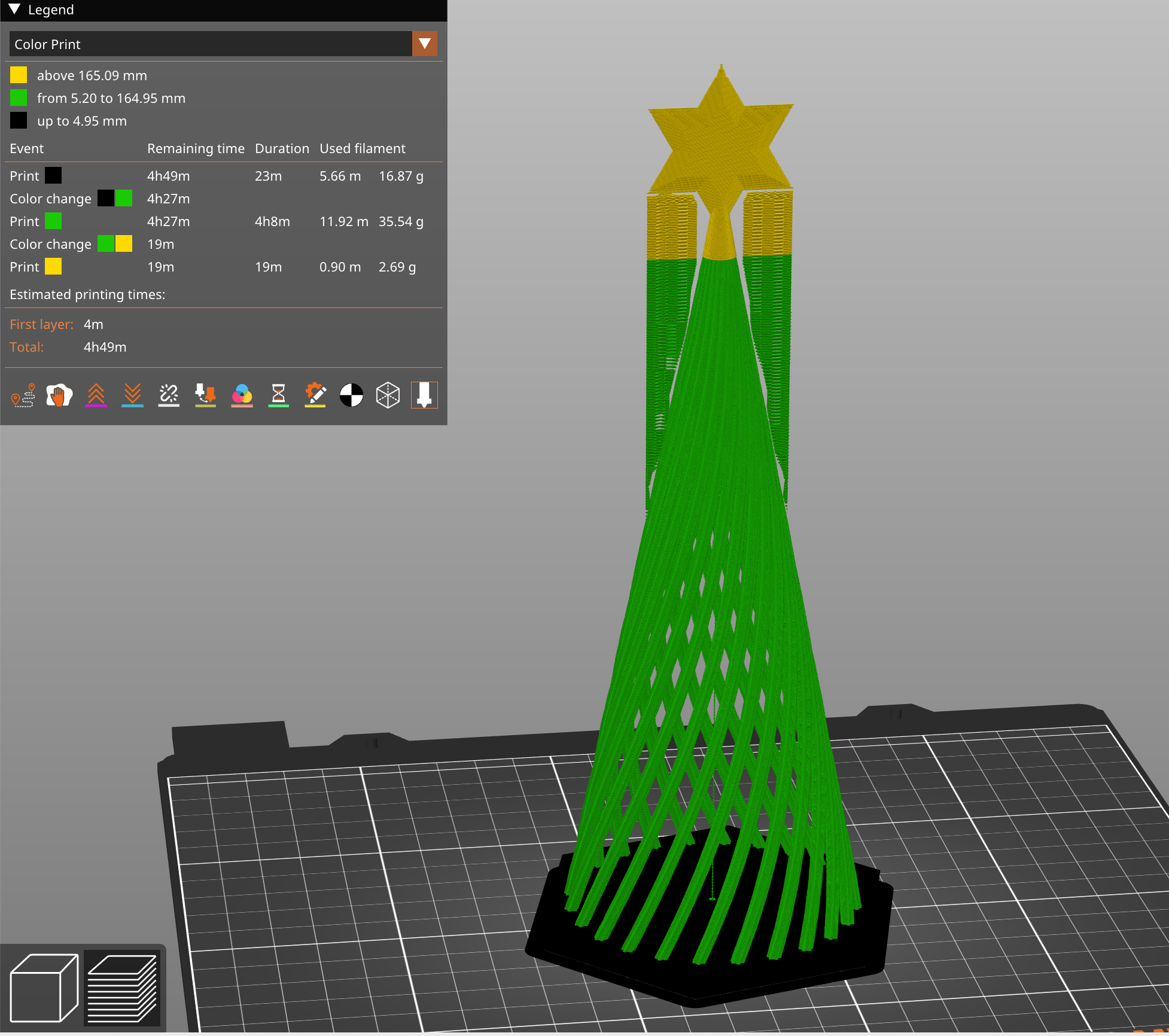This screenshot has height=1036, width=1169.
Task: Open the Color Print view dropdown
Action: pos(211,44)
